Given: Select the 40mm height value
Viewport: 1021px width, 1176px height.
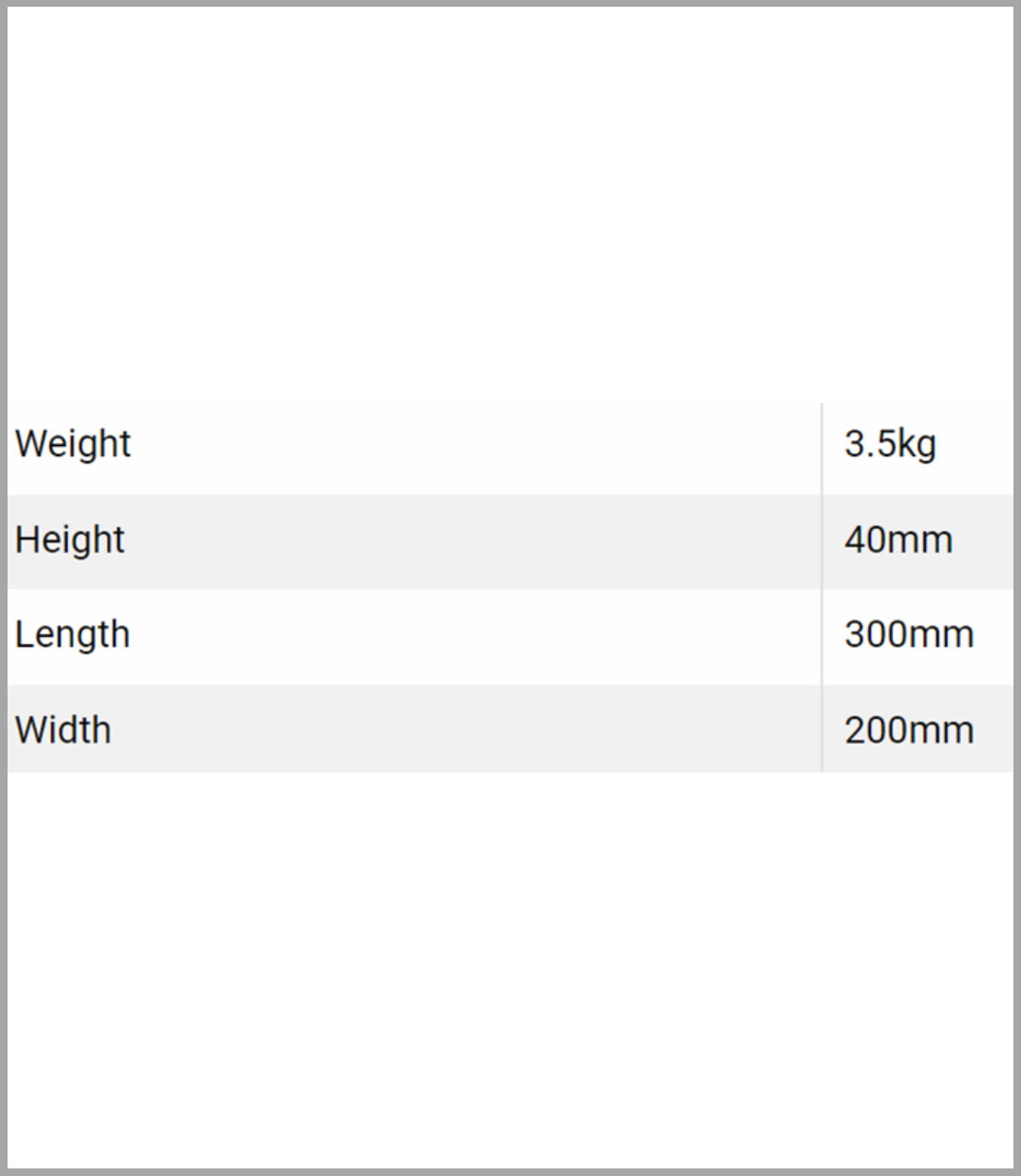Looking at the screenshot, I should click(898, 539).
